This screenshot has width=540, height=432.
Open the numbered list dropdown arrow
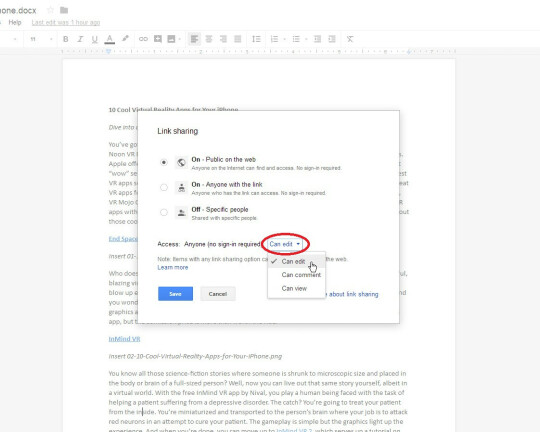(x=284, y=39)
